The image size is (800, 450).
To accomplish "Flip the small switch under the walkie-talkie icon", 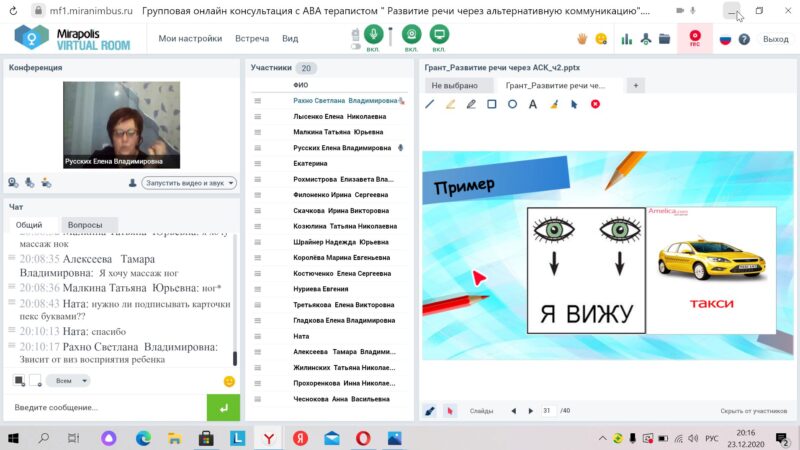I will point(356,46).
